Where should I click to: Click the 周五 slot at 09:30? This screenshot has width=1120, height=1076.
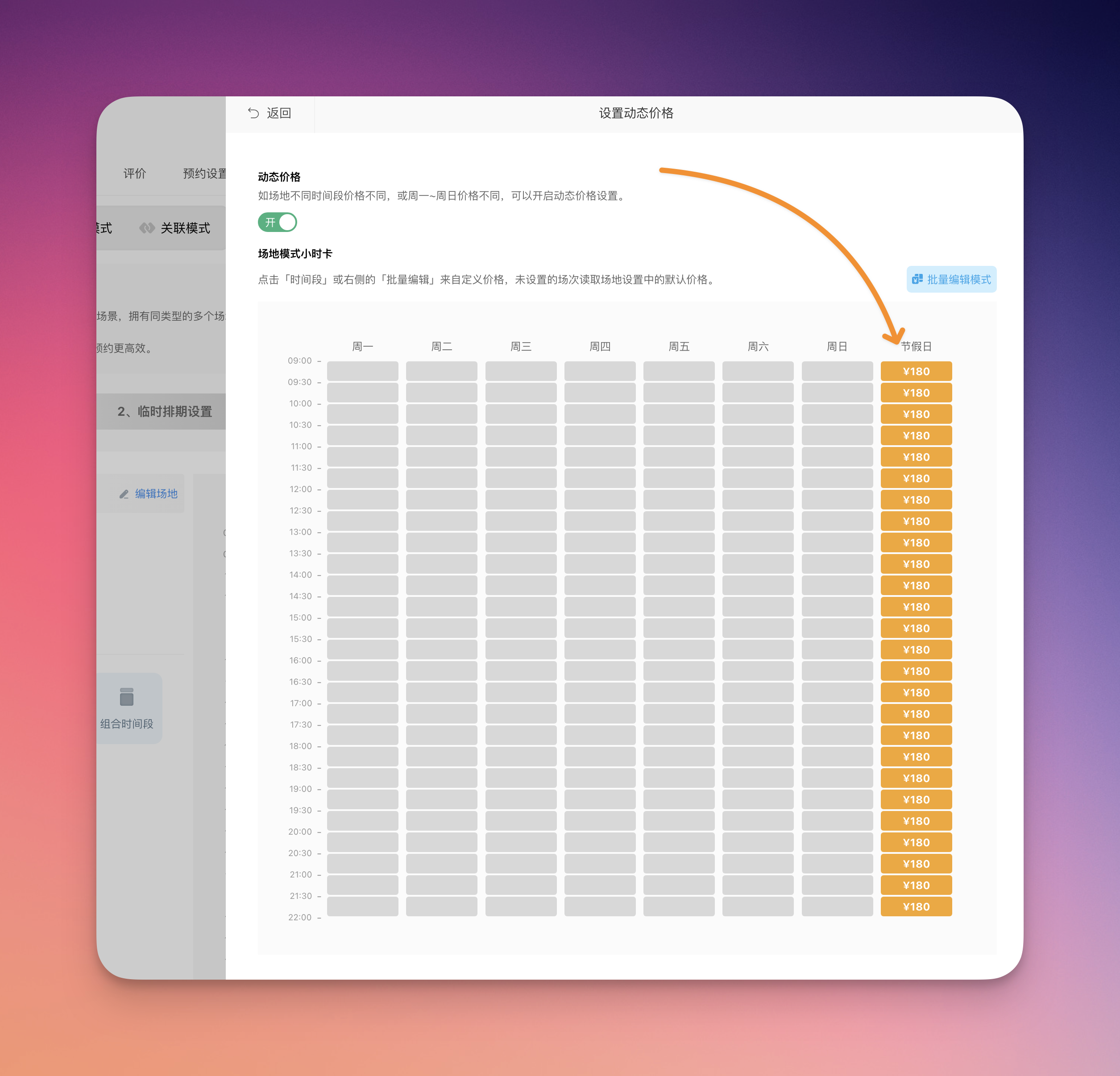point(679,393)
